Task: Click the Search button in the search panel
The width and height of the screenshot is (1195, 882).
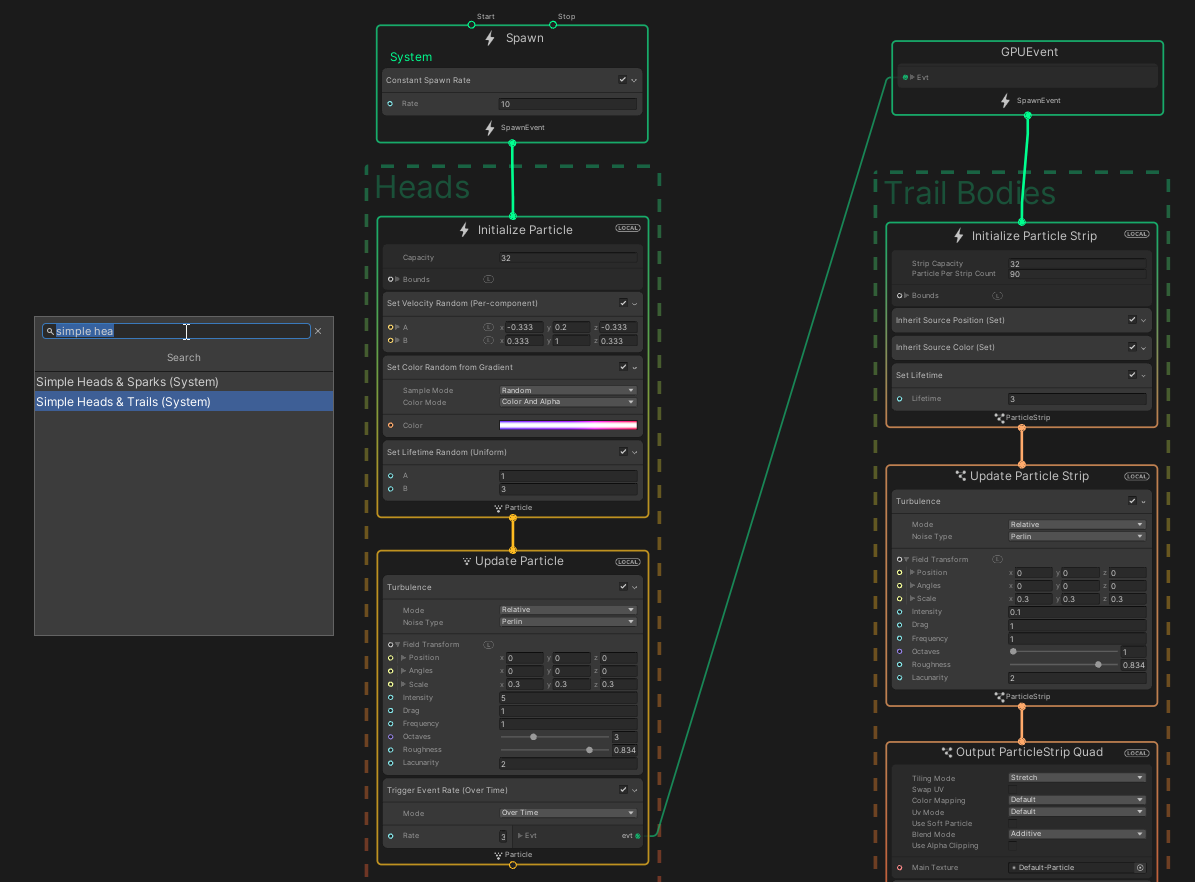Action: point(183,357)
